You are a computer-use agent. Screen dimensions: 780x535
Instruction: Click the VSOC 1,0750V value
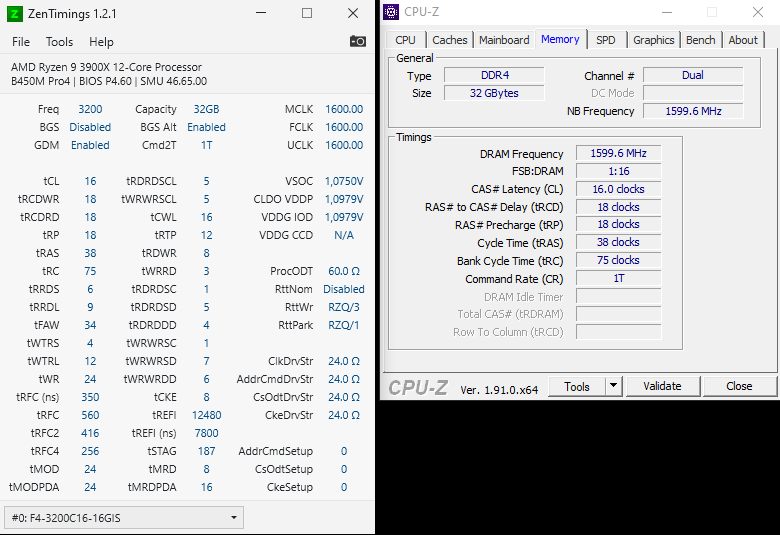pyautogui.click(x=344, y=181)
